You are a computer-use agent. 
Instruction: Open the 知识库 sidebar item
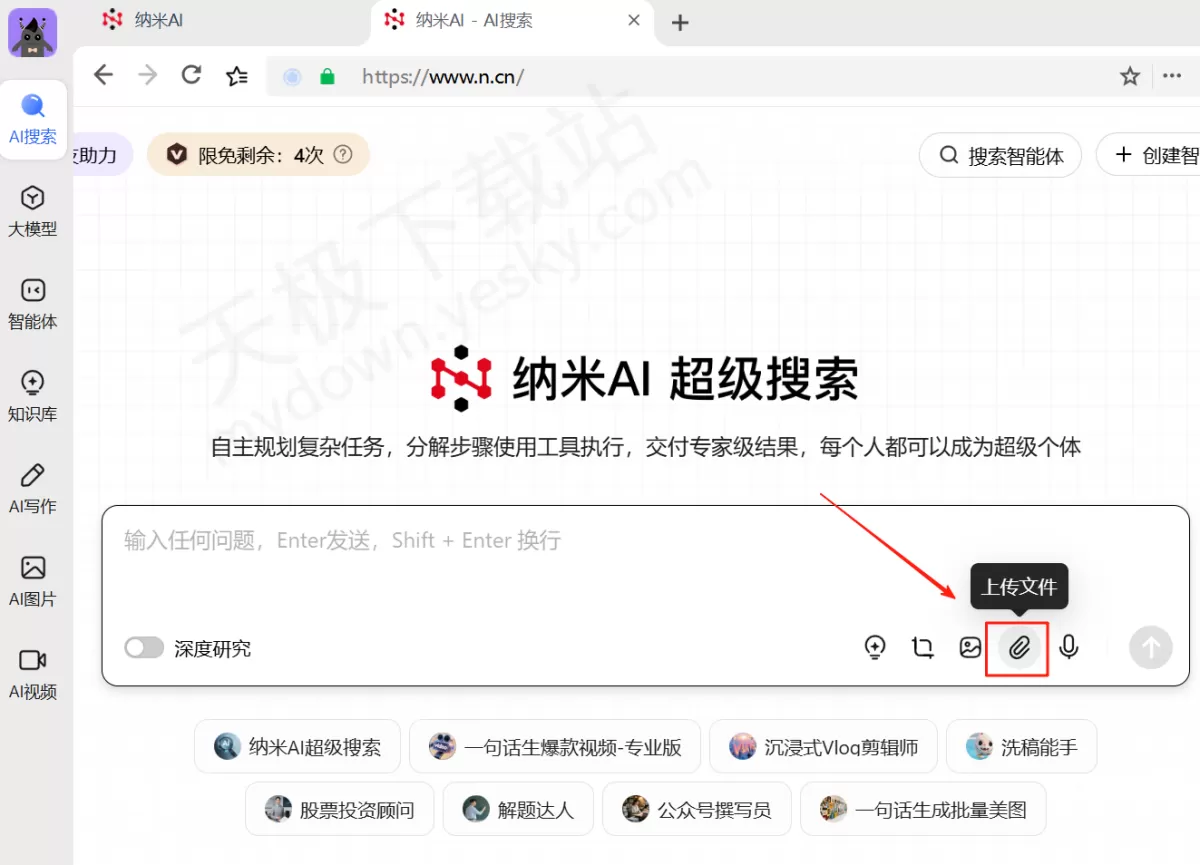33,397
